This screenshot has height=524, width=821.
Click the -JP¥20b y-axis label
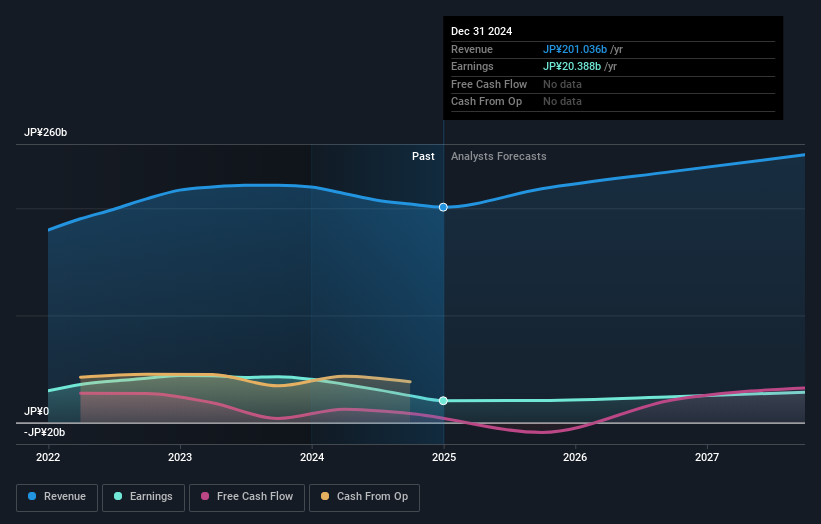click(45, 432)
